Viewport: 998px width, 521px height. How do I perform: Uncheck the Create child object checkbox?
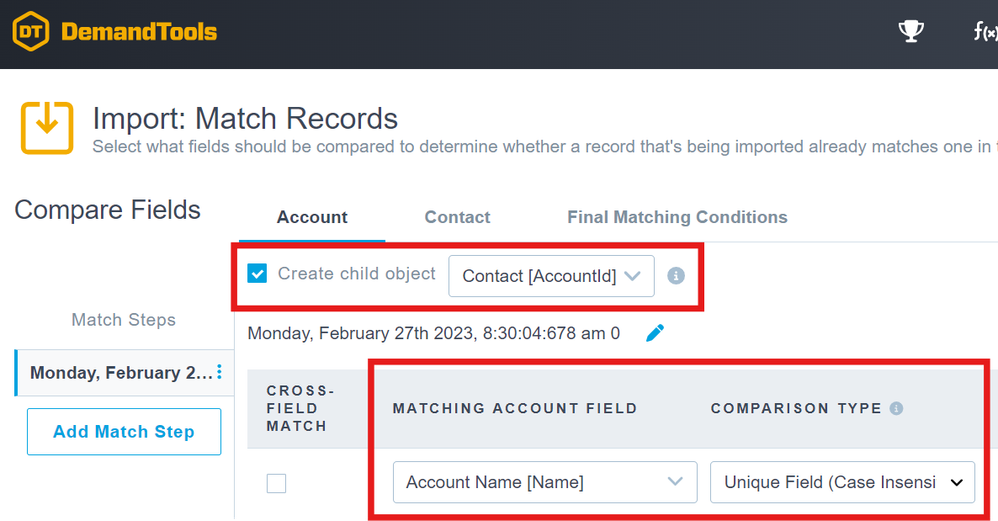(257, 274)
